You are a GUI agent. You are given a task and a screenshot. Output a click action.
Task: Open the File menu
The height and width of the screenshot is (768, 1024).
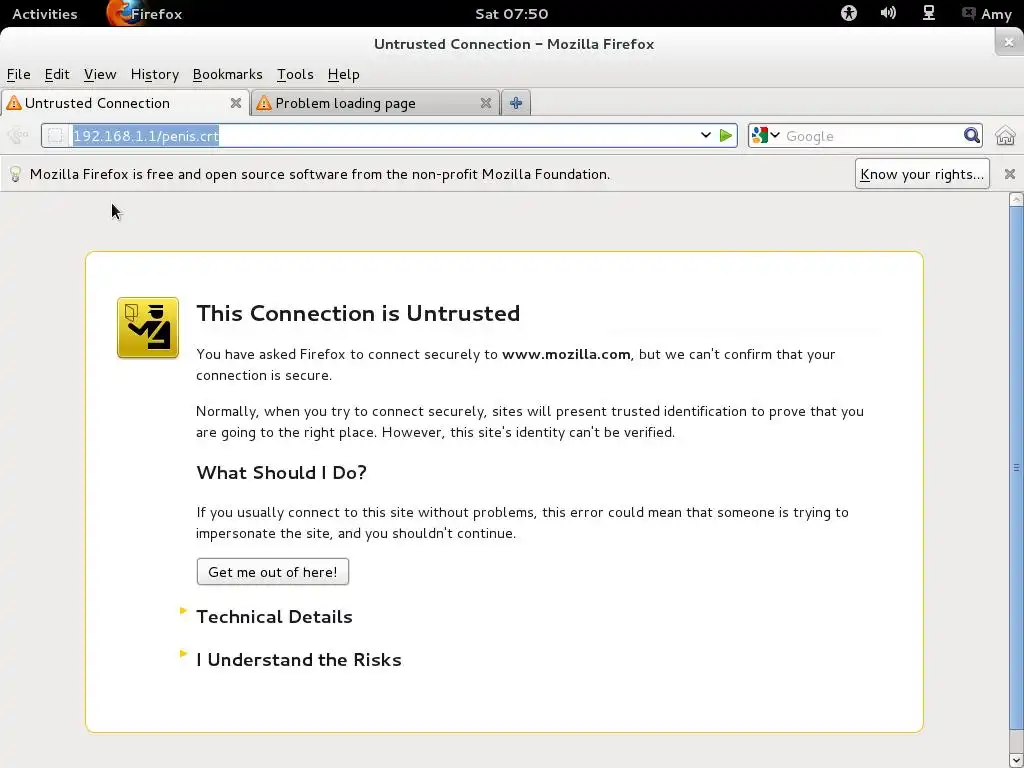(18, 74)
